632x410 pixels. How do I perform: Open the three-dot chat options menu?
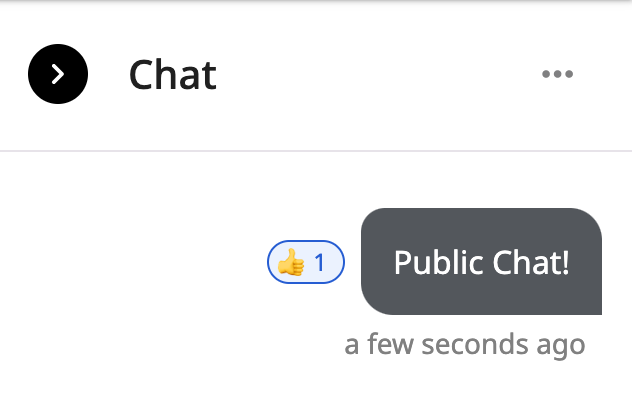click(x=557, y=74)
